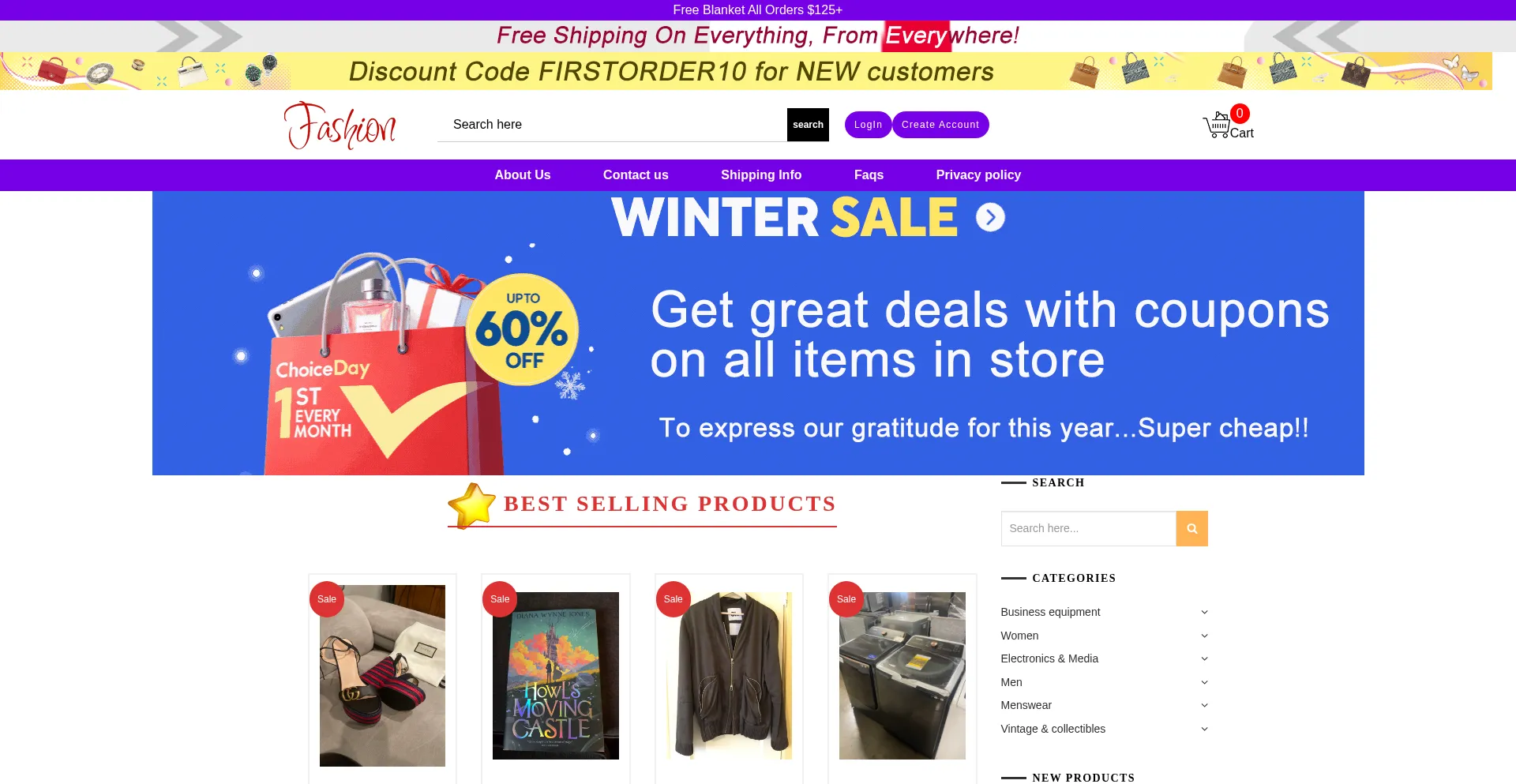Click the red cart count badge
The height and width of the screenshot is (784, 1516).
(1240, 114)
